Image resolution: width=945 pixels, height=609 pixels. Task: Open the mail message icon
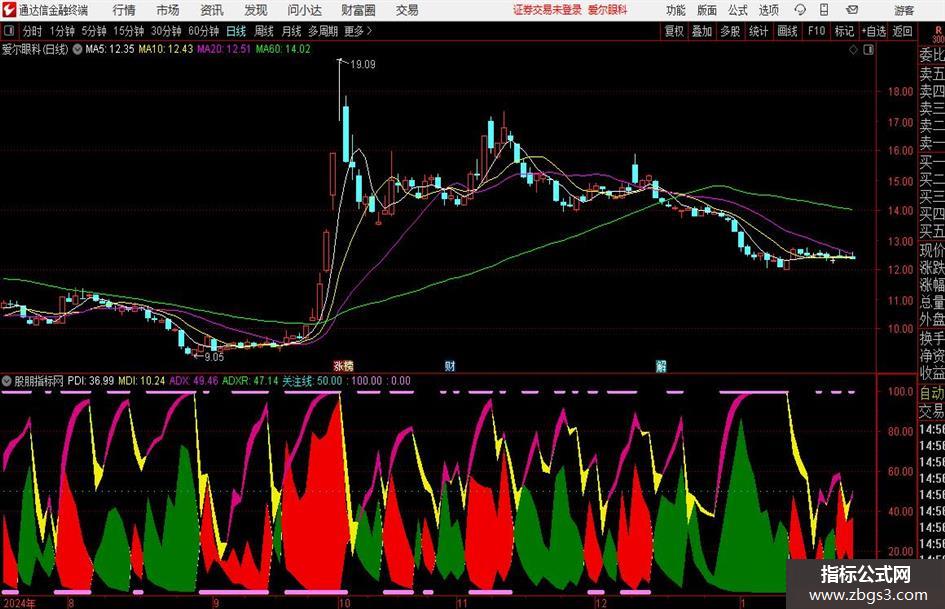pos(852,10)
